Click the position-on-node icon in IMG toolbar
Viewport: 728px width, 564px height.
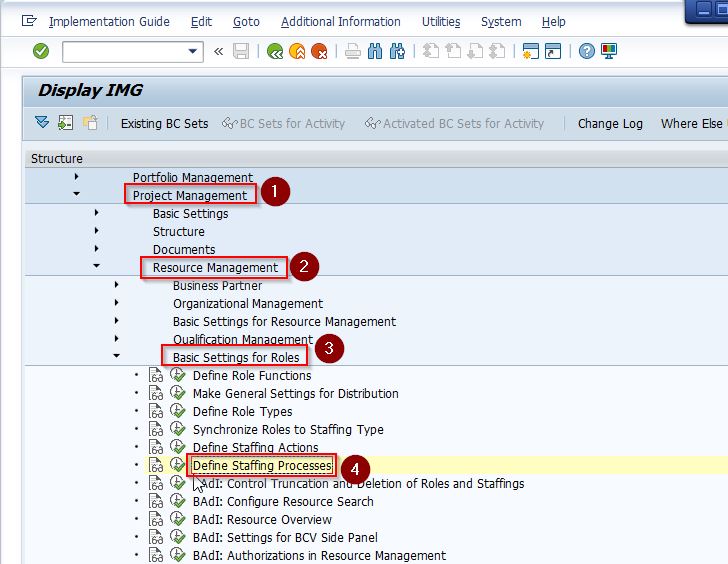click(x=65, y=123)
